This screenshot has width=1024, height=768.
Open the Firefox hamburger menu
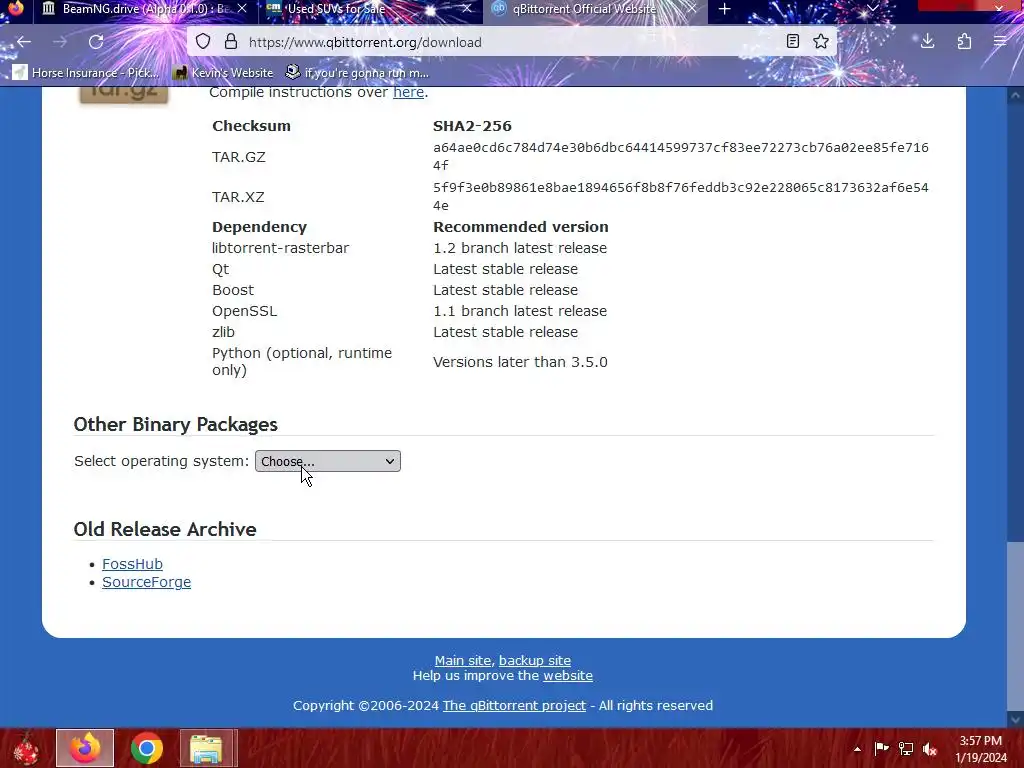click(x=1000, y=42)
